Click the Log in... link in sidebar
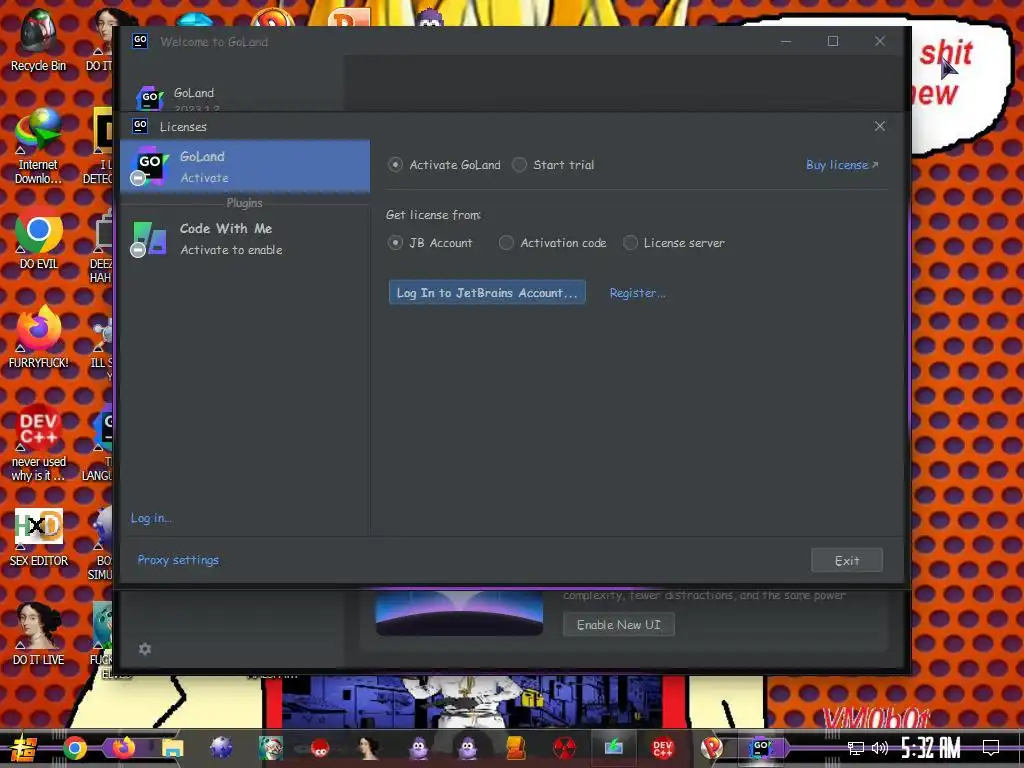 pyautogui.click(x=151, y=518)
